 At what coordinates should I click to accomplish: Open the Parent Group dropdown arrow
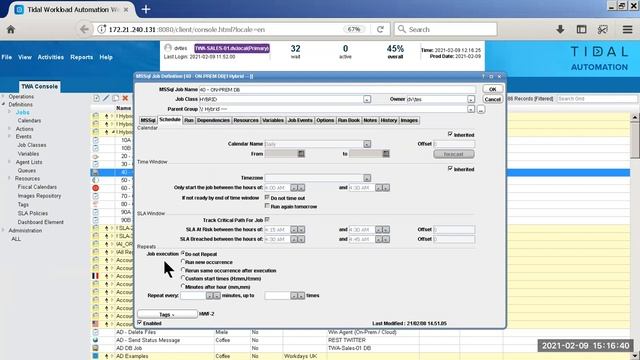(471, 109)
